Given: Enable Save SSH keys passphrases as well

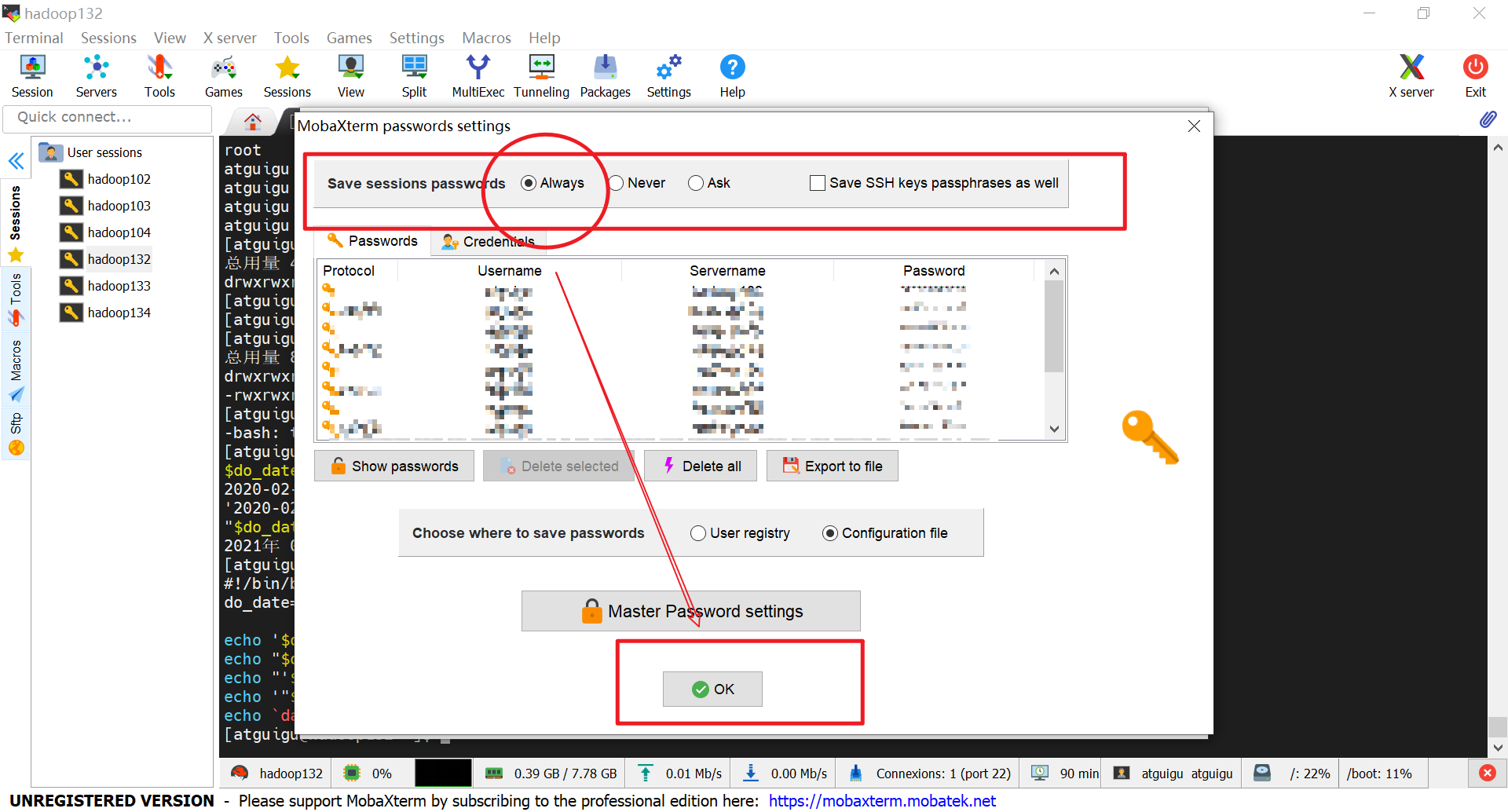Looking at the screenshot, I should pyautogui.click(x=934, y=183).
